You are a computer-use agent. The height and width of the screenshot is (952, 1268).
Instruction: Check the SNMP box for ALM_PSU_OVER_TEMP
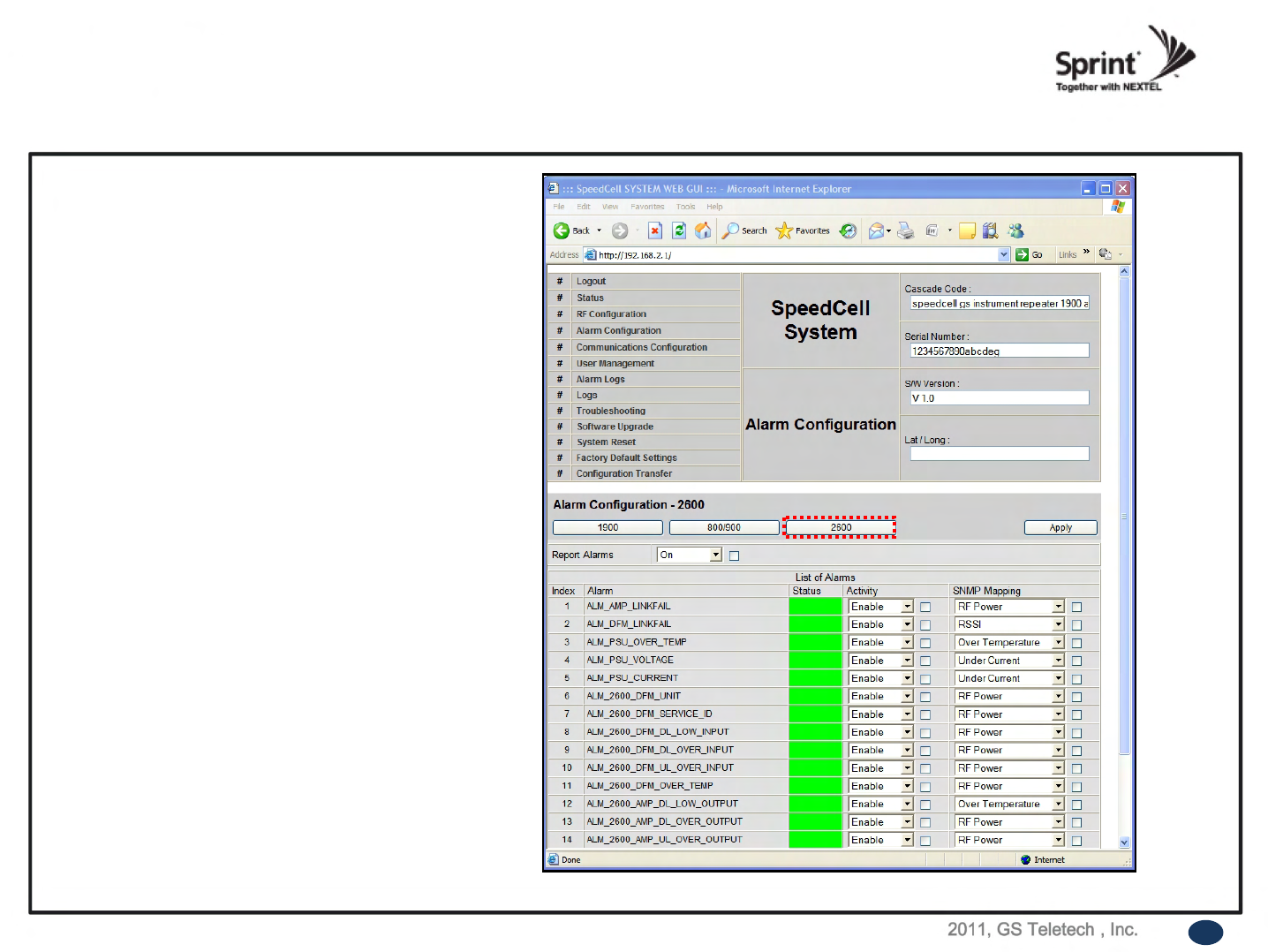pos(1076,643)
